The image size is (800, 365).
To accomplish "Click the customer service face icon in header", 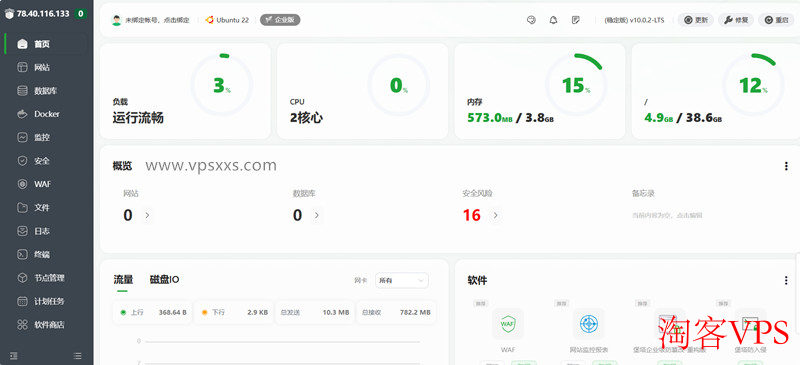I will 531,20.
